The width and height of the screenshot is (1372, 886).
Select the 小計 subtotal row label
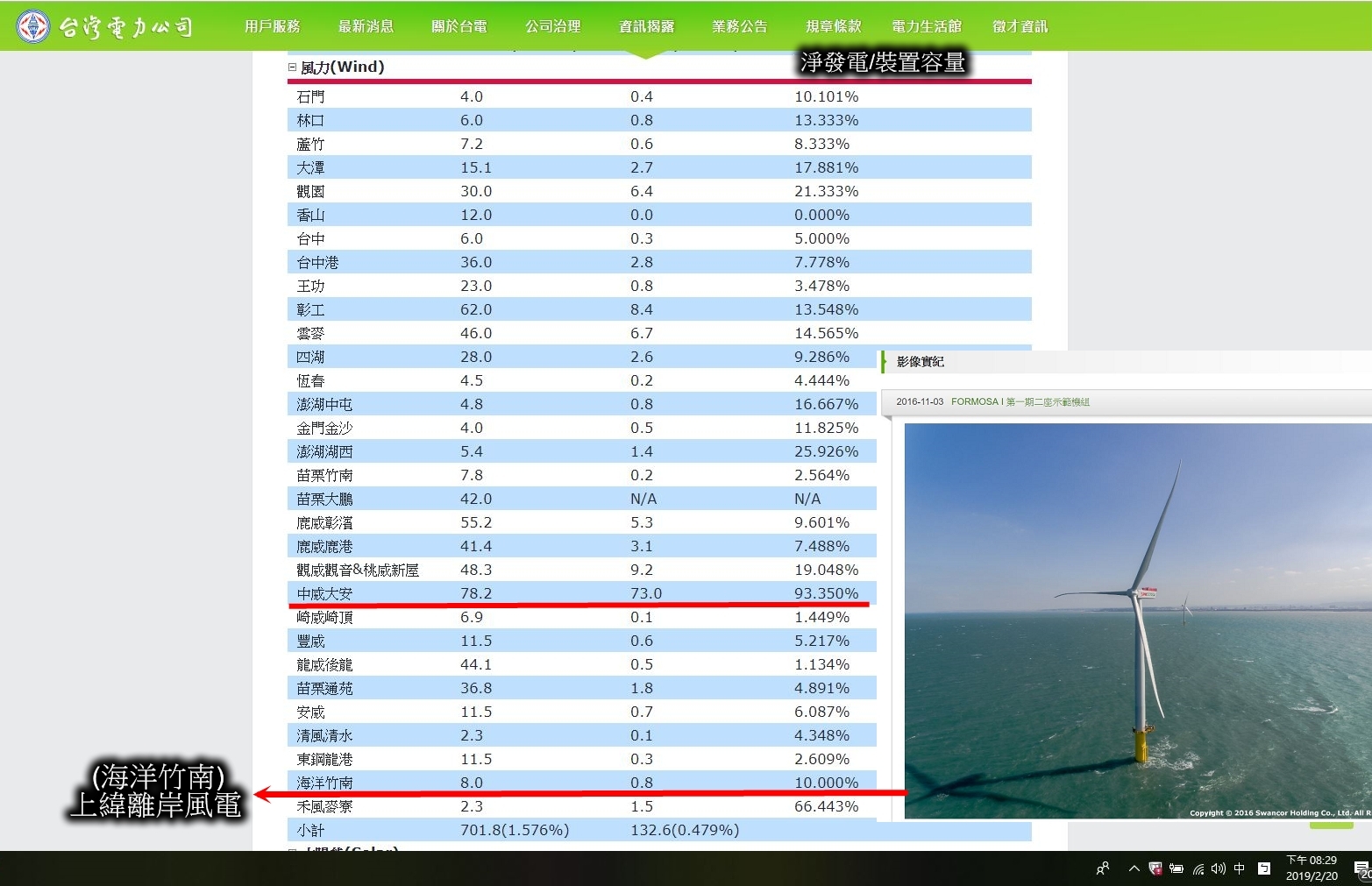click(x=310, y=830)
